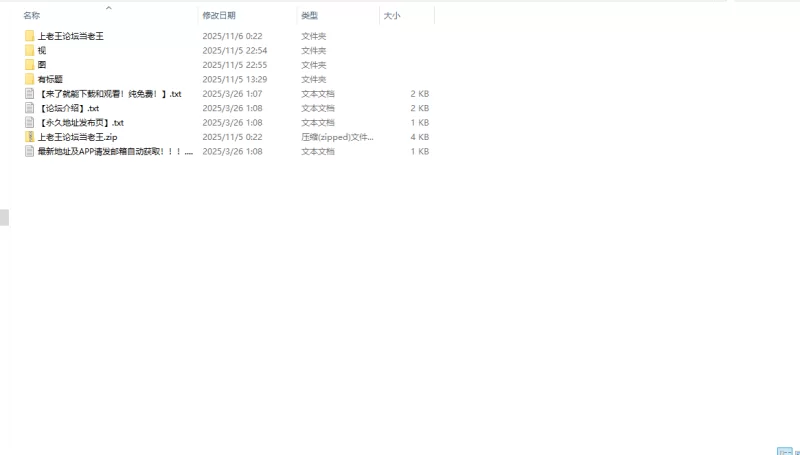Click the date 2025/11/5 13:29
800x455 pixels.
tap(235, 79)
